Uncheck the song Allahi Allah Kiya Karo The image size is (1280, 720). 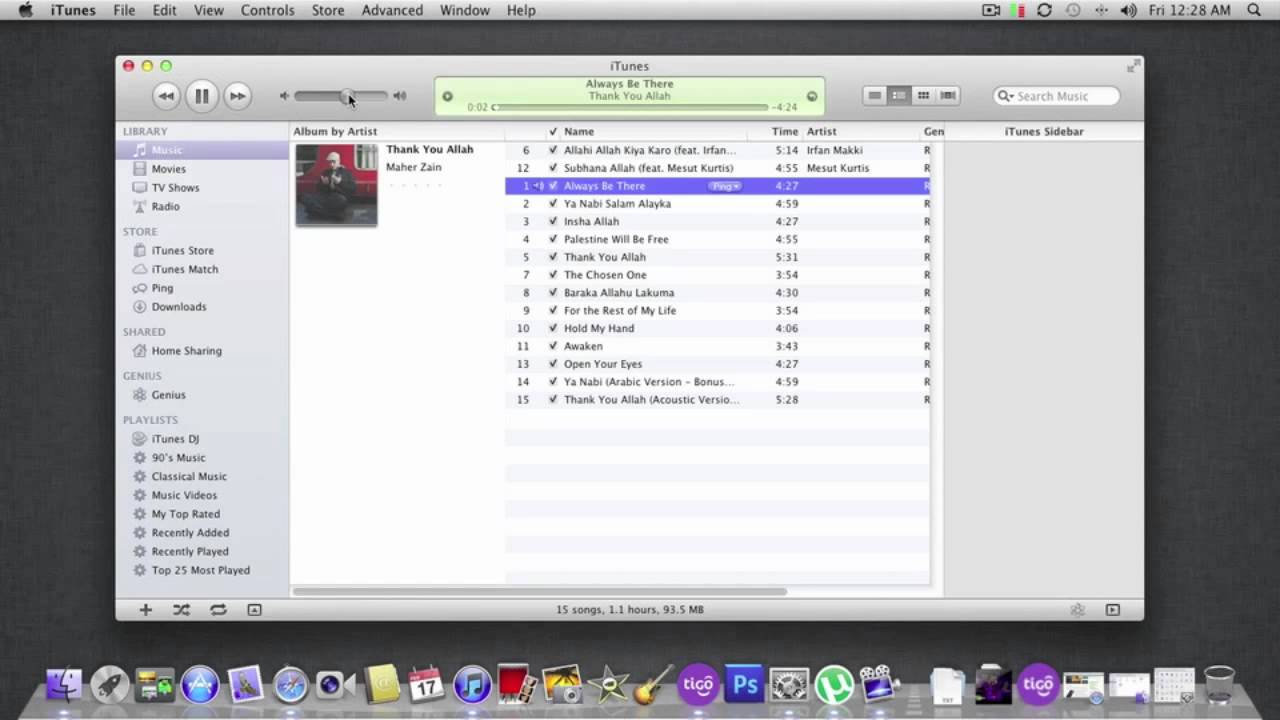click(x=553, y=150)
